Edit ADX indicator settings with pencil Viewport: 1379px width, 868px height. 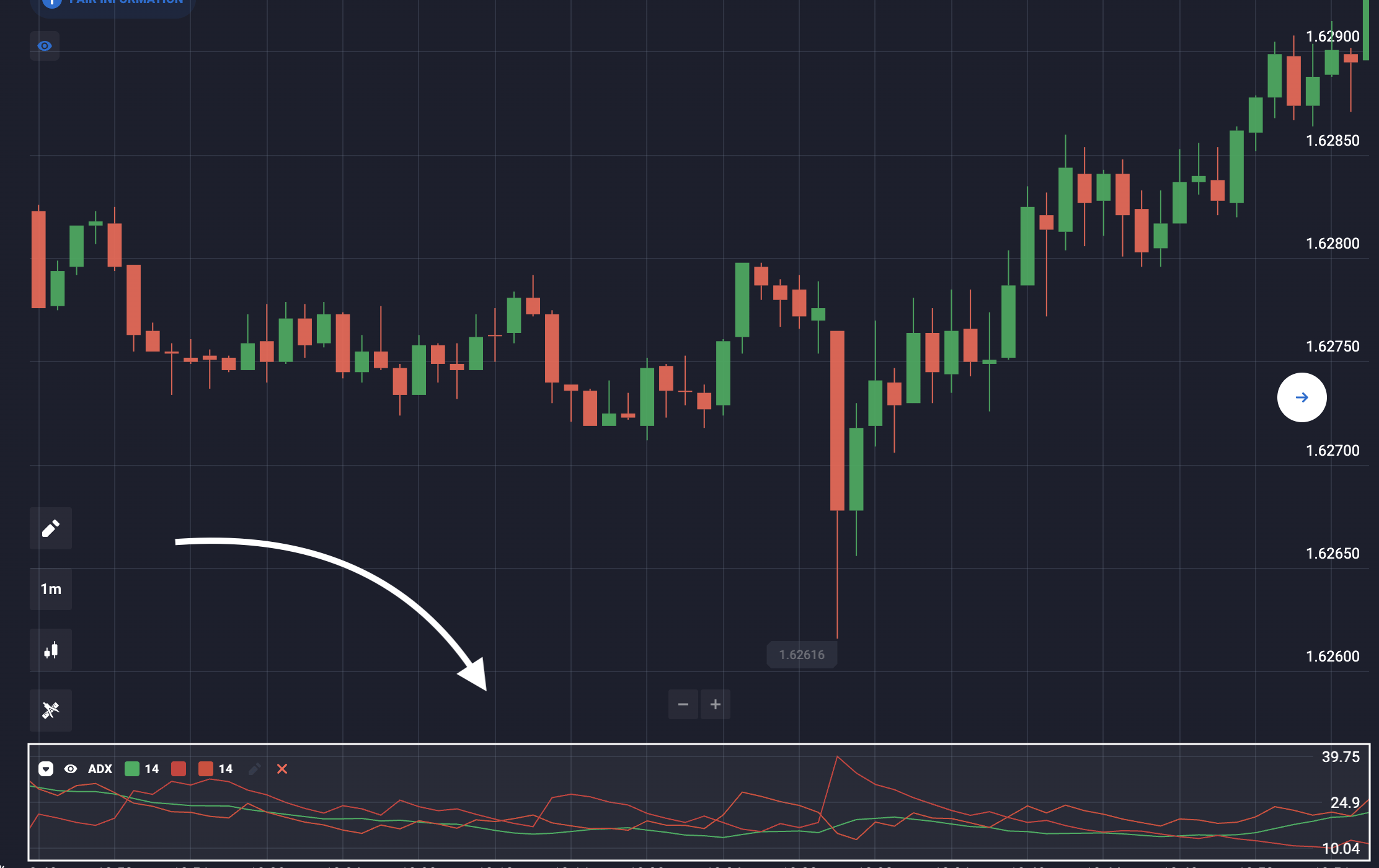(x=254, y=769)
